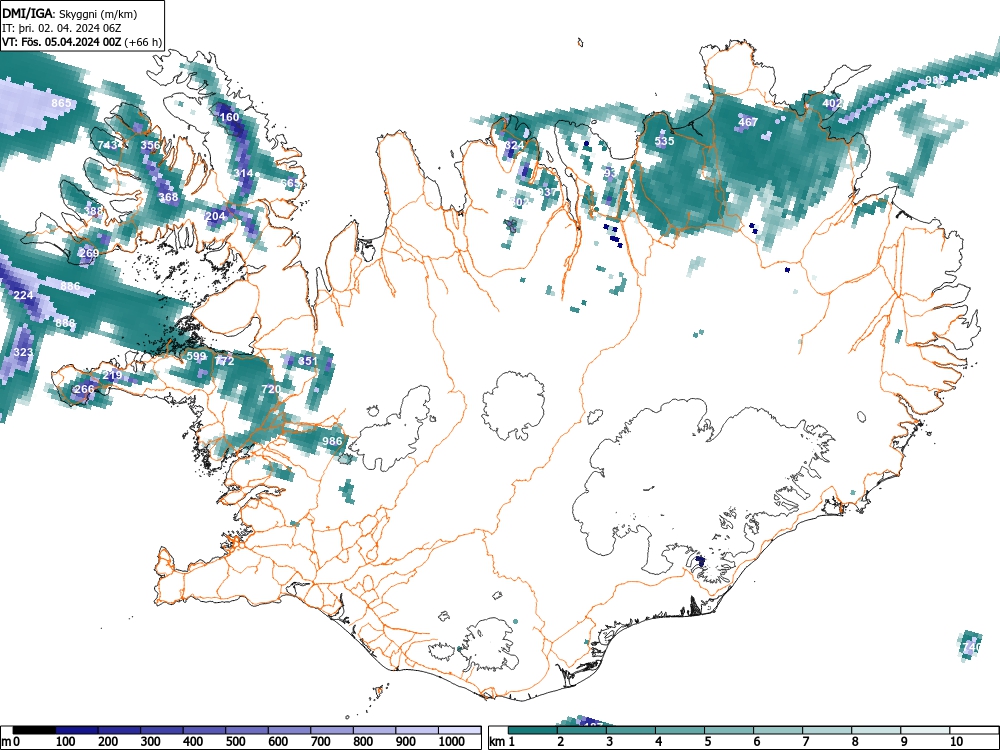
Task: Select map value 888
Action: 65,323
